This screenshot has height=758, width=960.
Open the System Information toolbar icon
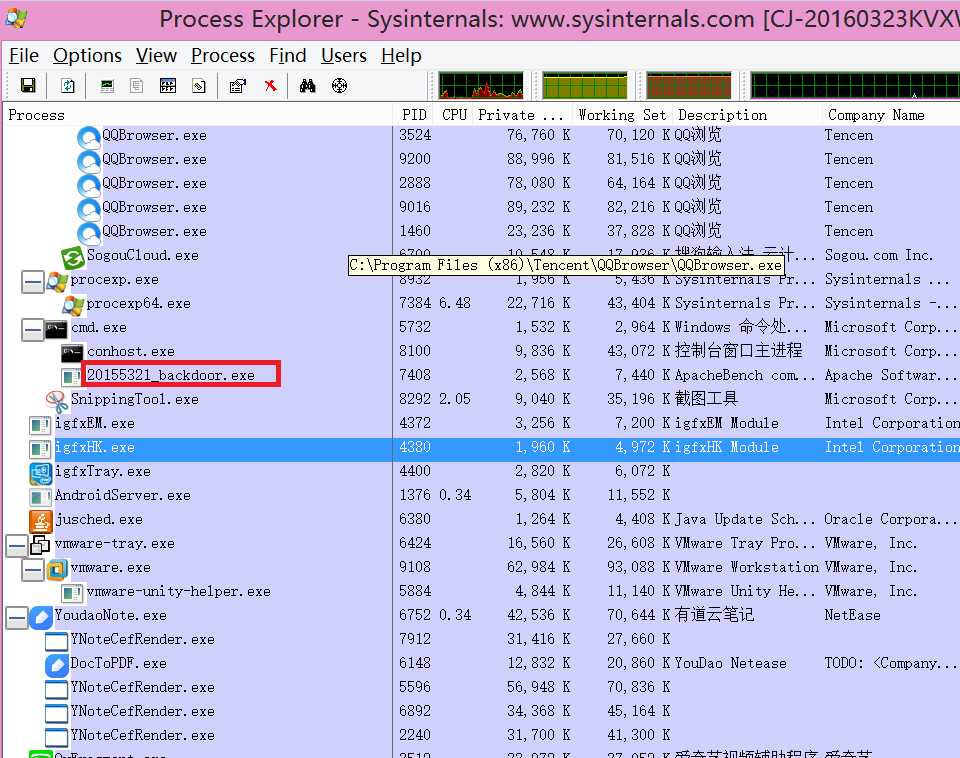[107, 86]
